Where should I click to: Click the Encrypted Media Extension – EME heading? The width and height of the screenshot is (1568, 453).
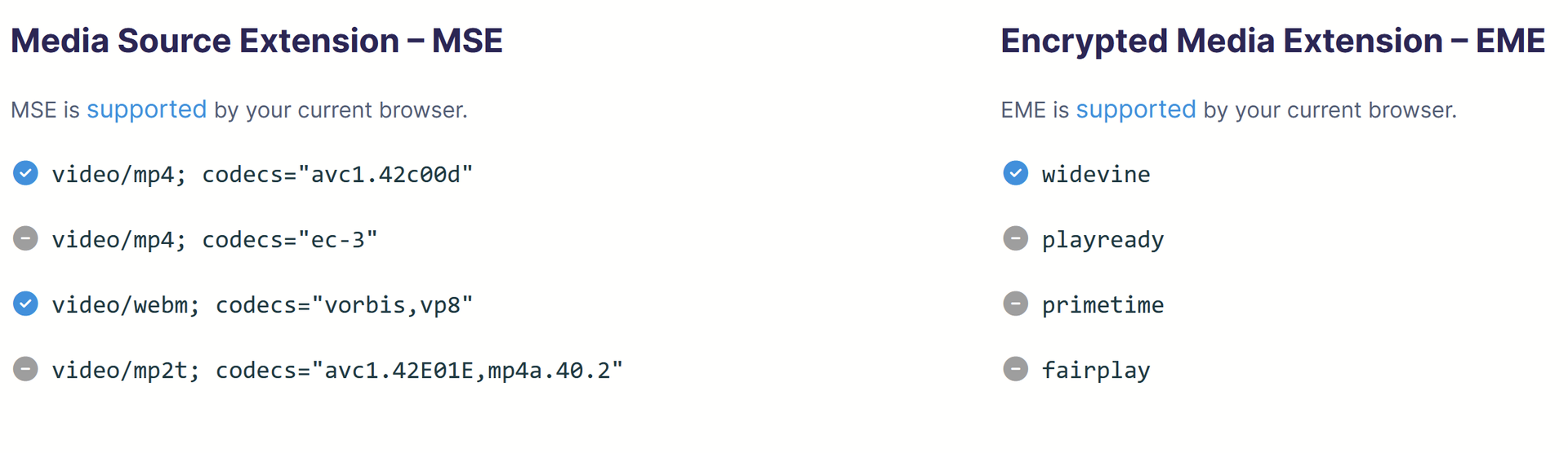(x=1272, y=41)
